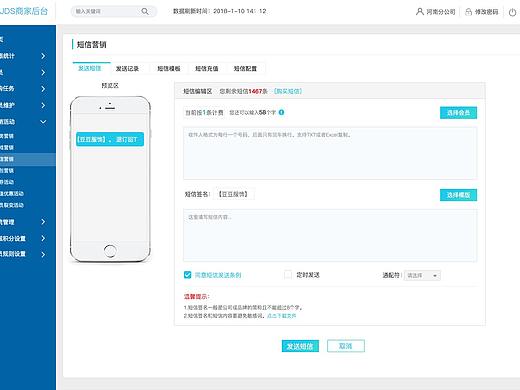The height and width of the screenshot is (390, 520).
Task: Expand the sidebar item ending in 统计
Action: (x=43, y=56)
